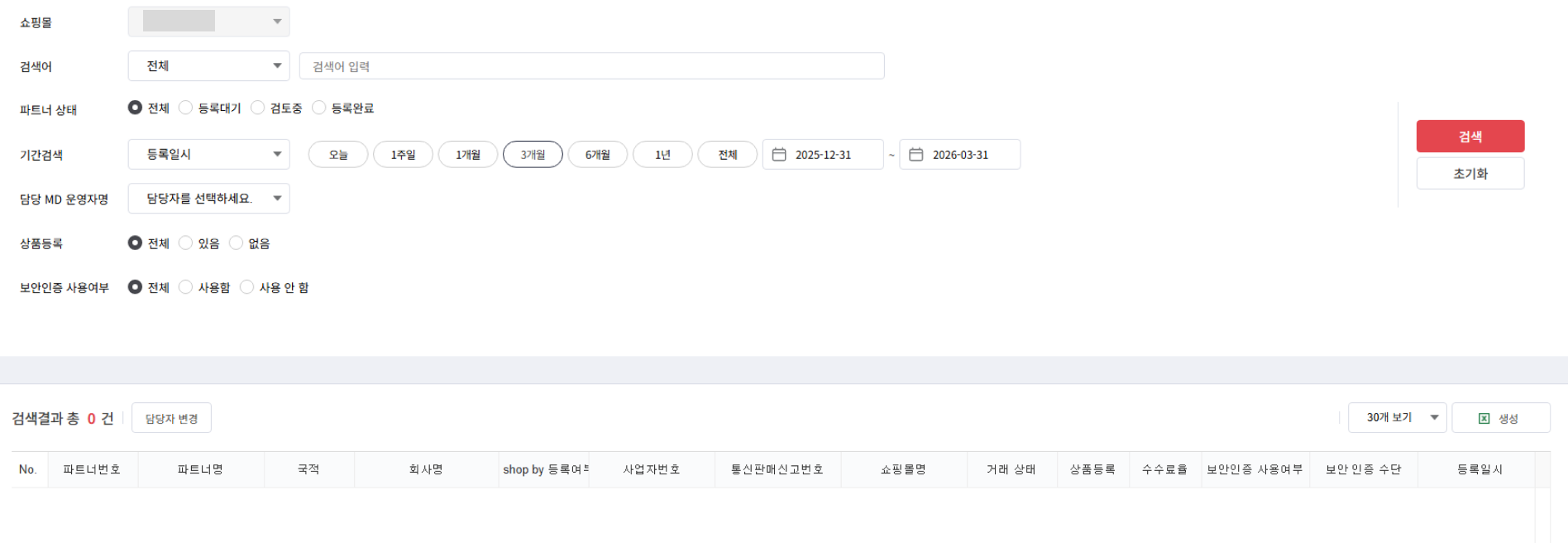Click the 상품등록 column header

click(x=1093, y=469)
